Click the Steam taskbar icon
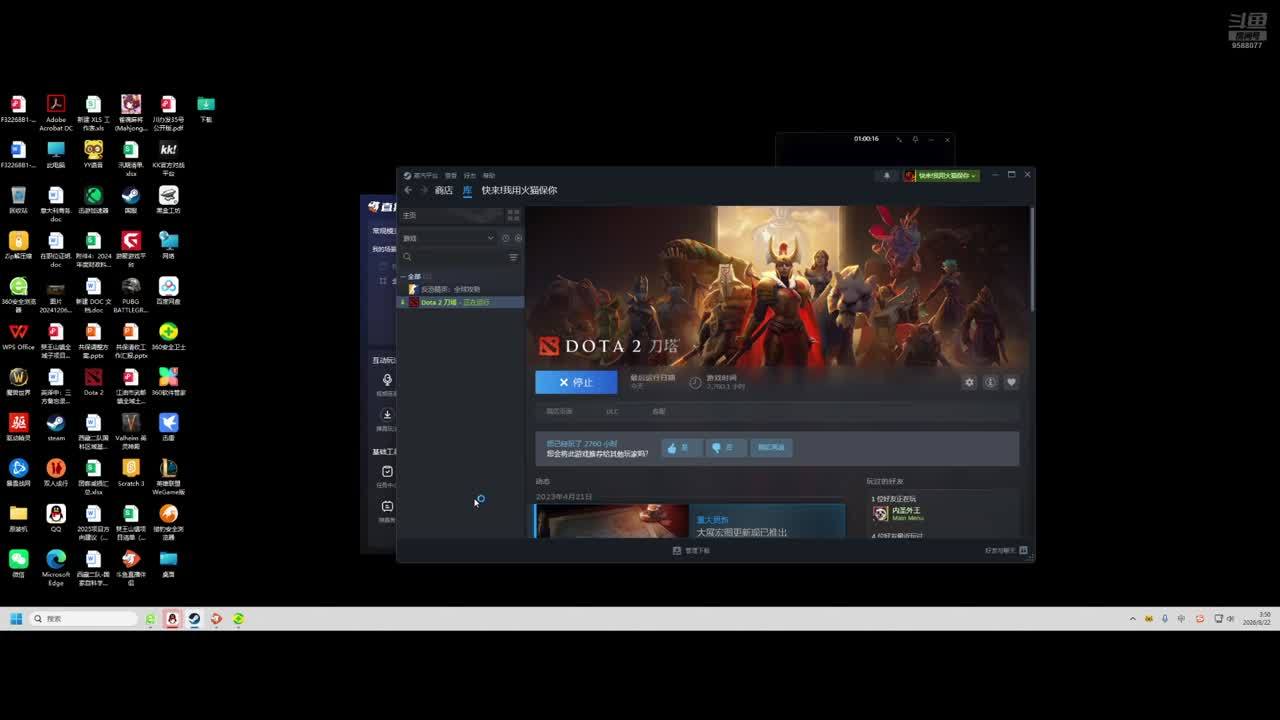This screenshot has height=720, width=1280. coord(194,619)
